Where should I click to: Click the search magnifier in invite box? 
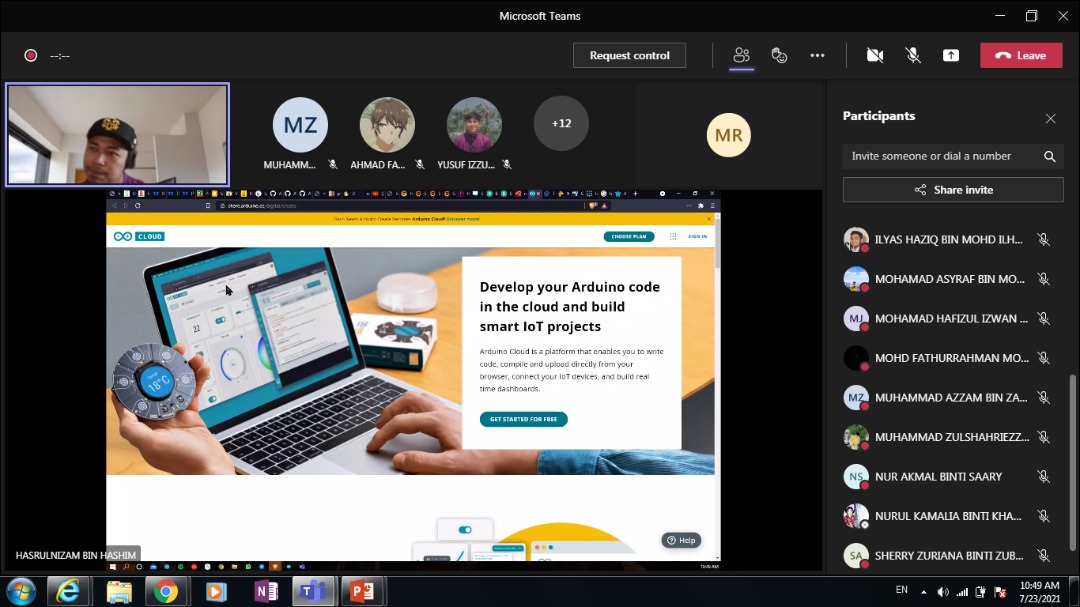(x=1049, y=156)
